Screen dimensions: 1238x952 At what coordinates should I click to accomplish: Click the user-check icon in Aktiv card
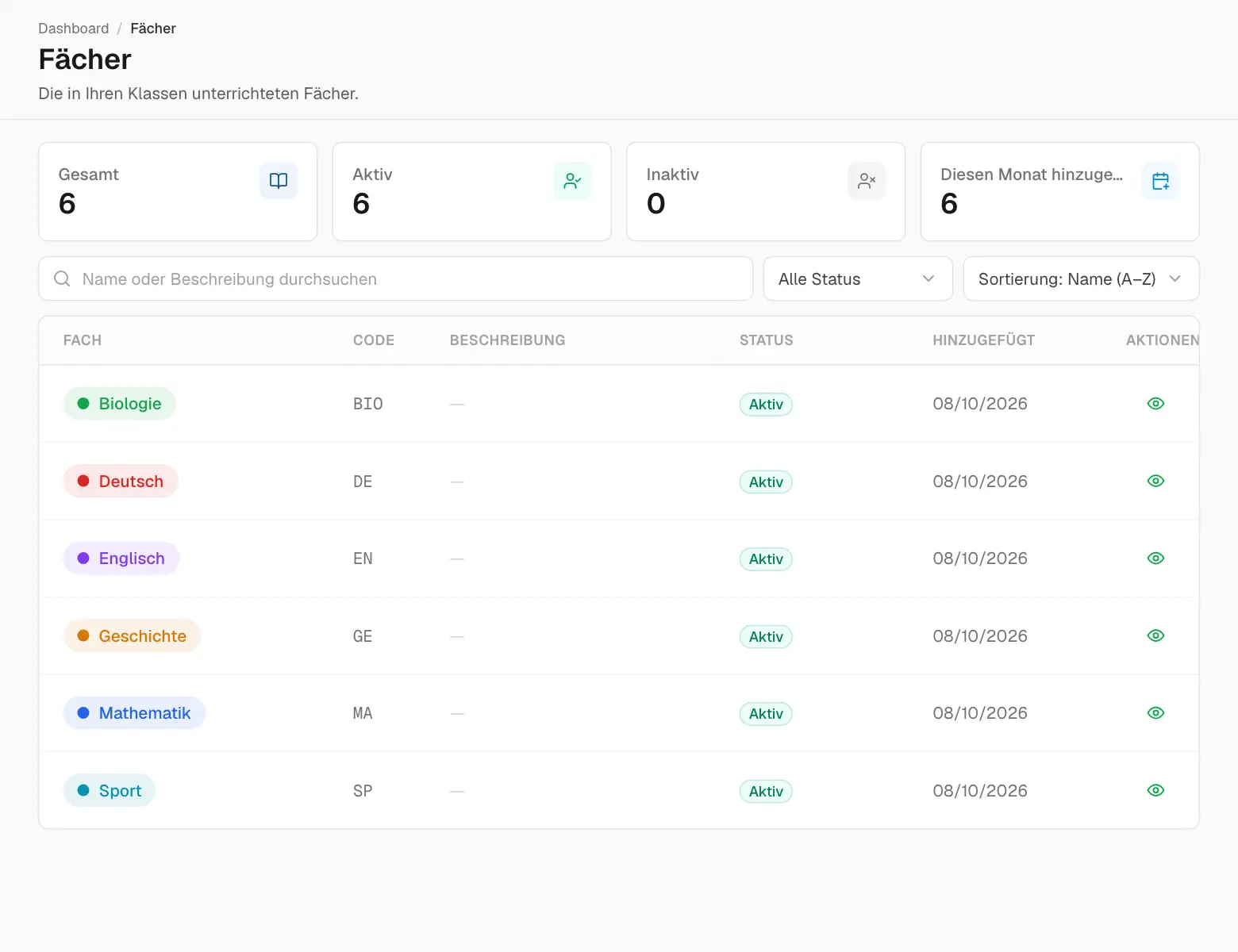572,181
